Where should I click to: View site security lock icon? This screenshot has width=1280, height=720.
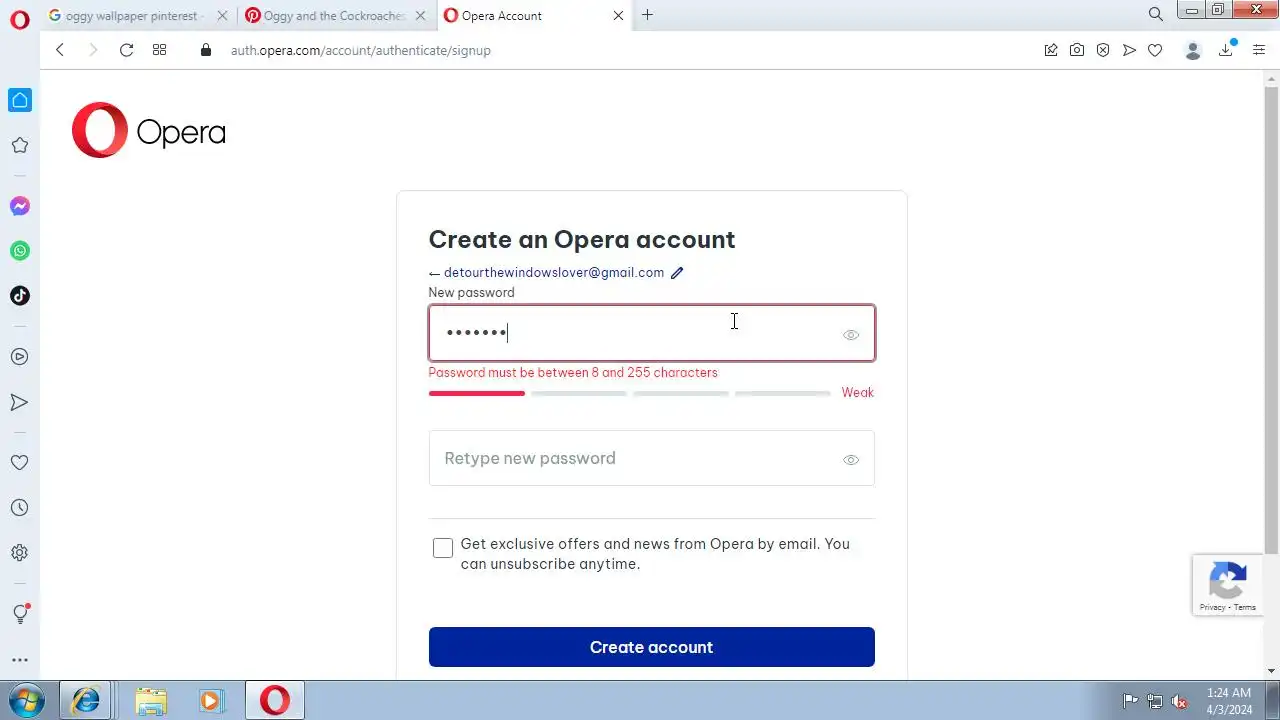(x=206, y=50)
